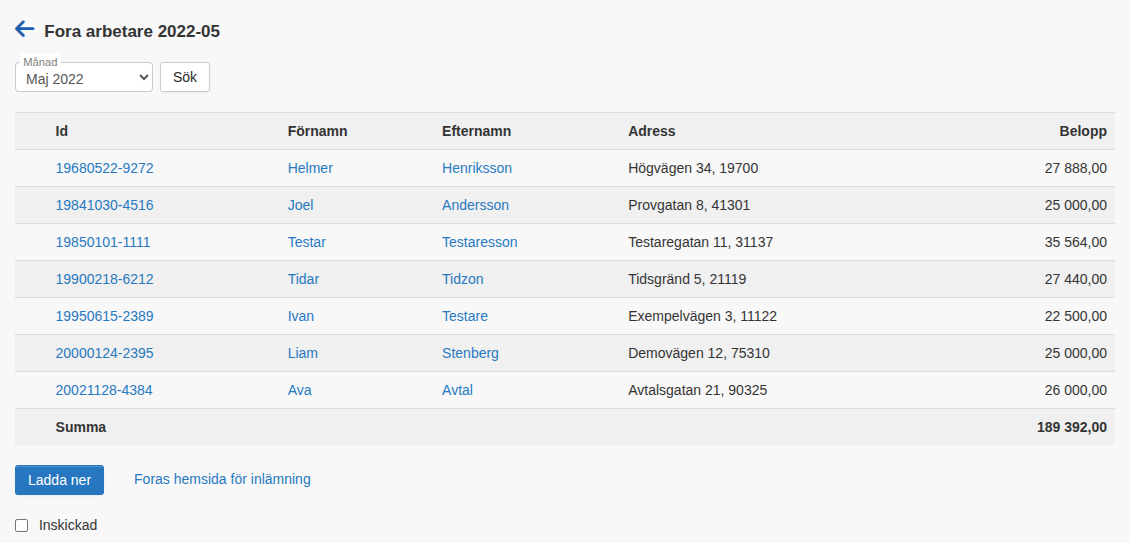Click address Demovägen 12, 75310
This screenshot has height=543, width=1130.
[x=699, y=353]
